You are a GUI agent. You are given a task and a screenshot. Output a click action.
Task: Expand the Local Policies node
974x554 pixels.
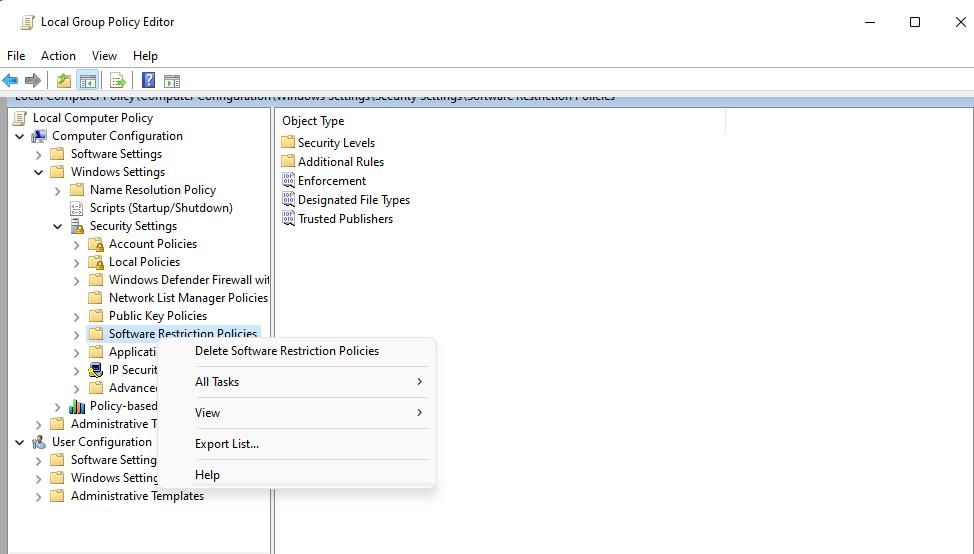(76, 263)
